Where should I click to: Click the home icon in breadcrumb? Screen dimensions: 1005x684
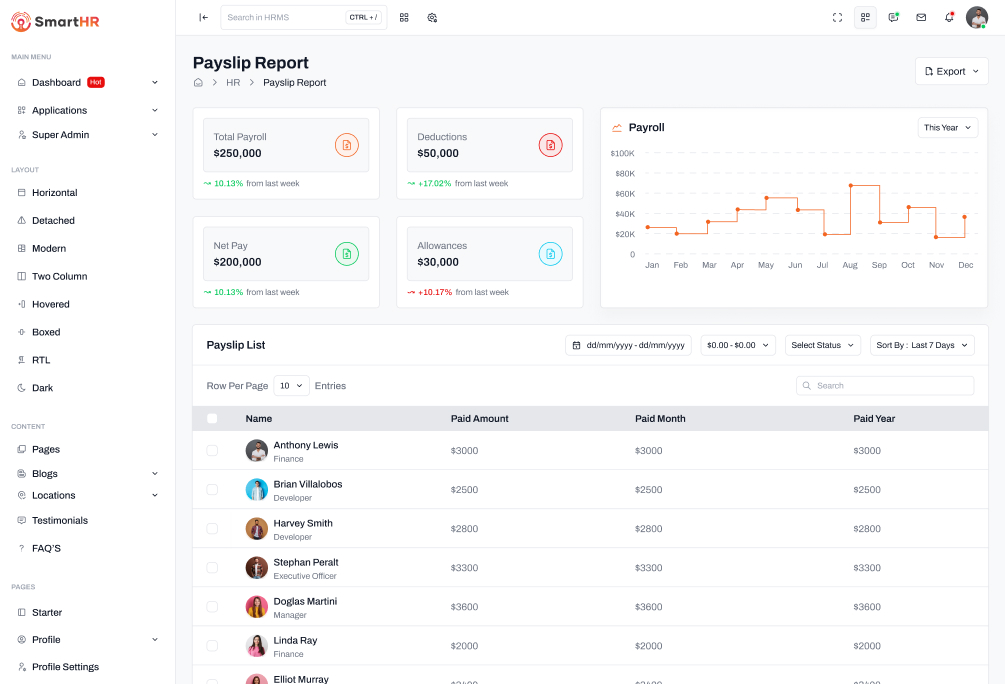point(198,83)
